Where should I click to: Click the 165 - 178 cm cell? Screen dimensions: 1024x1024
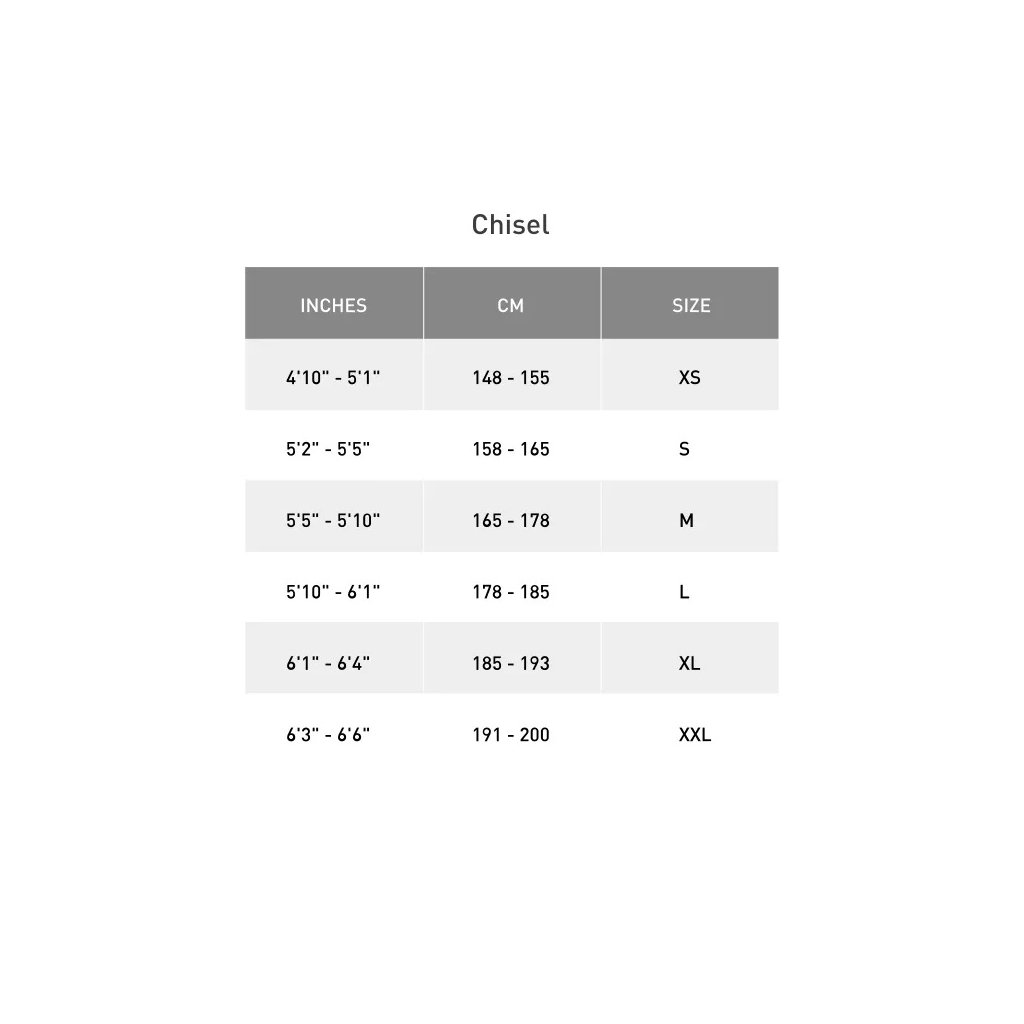point(511,521)
